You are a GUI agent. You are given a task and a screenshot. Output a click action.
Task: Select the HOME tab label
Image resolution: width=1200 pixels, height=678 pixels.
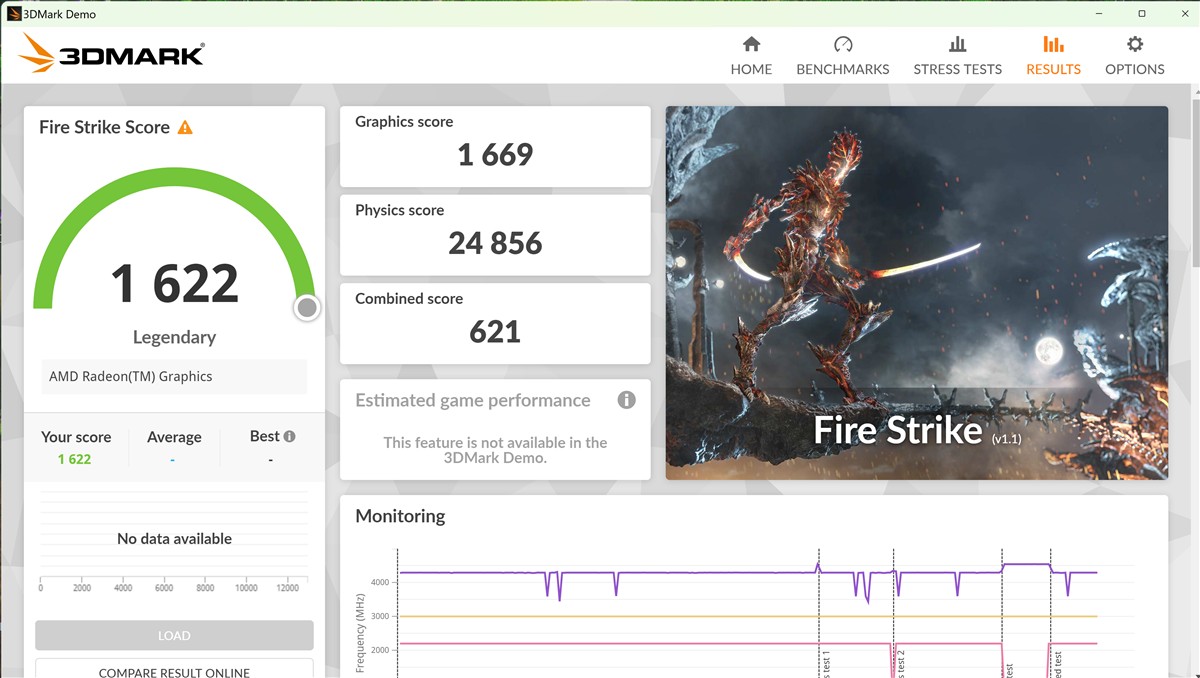tap(751, 69)
